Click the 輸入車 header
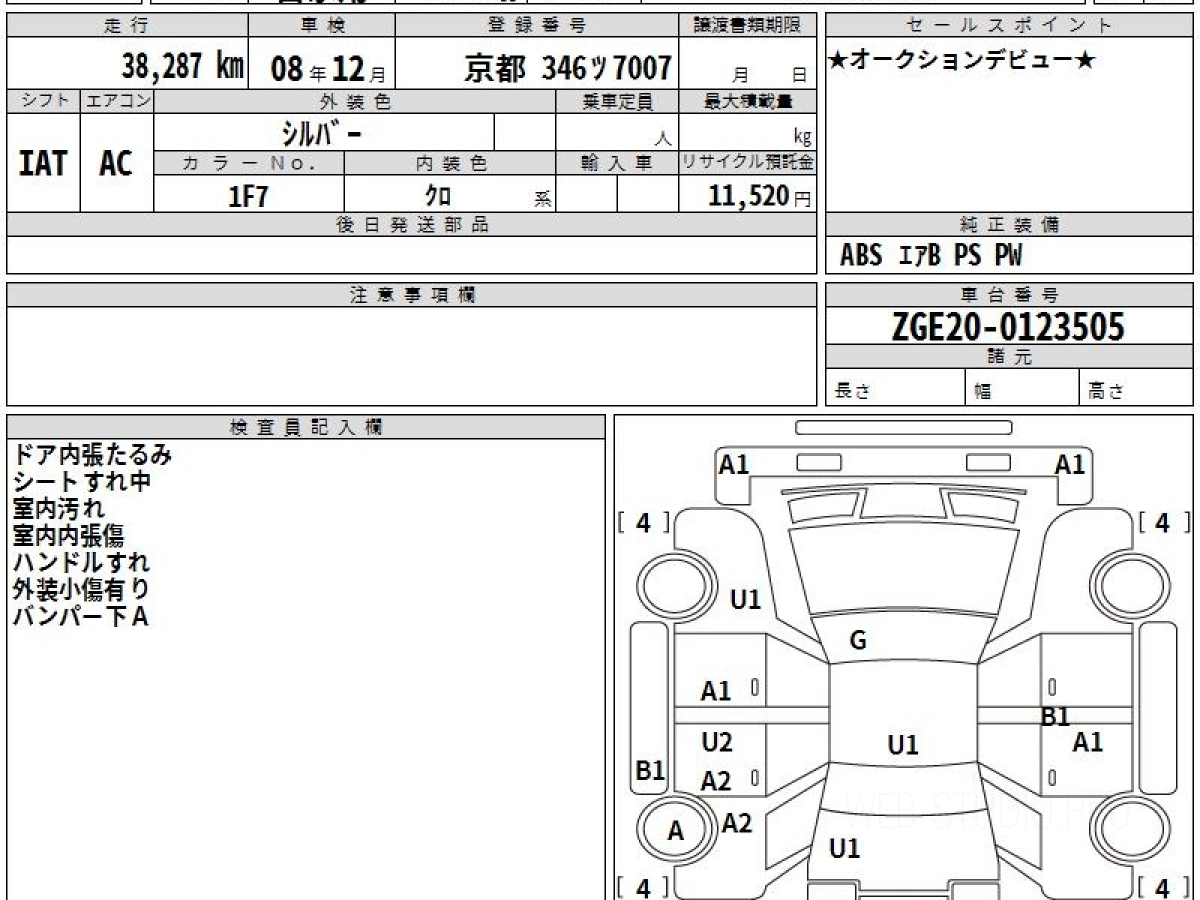Screen dimensions: 1200x900 tap(617, 163)
